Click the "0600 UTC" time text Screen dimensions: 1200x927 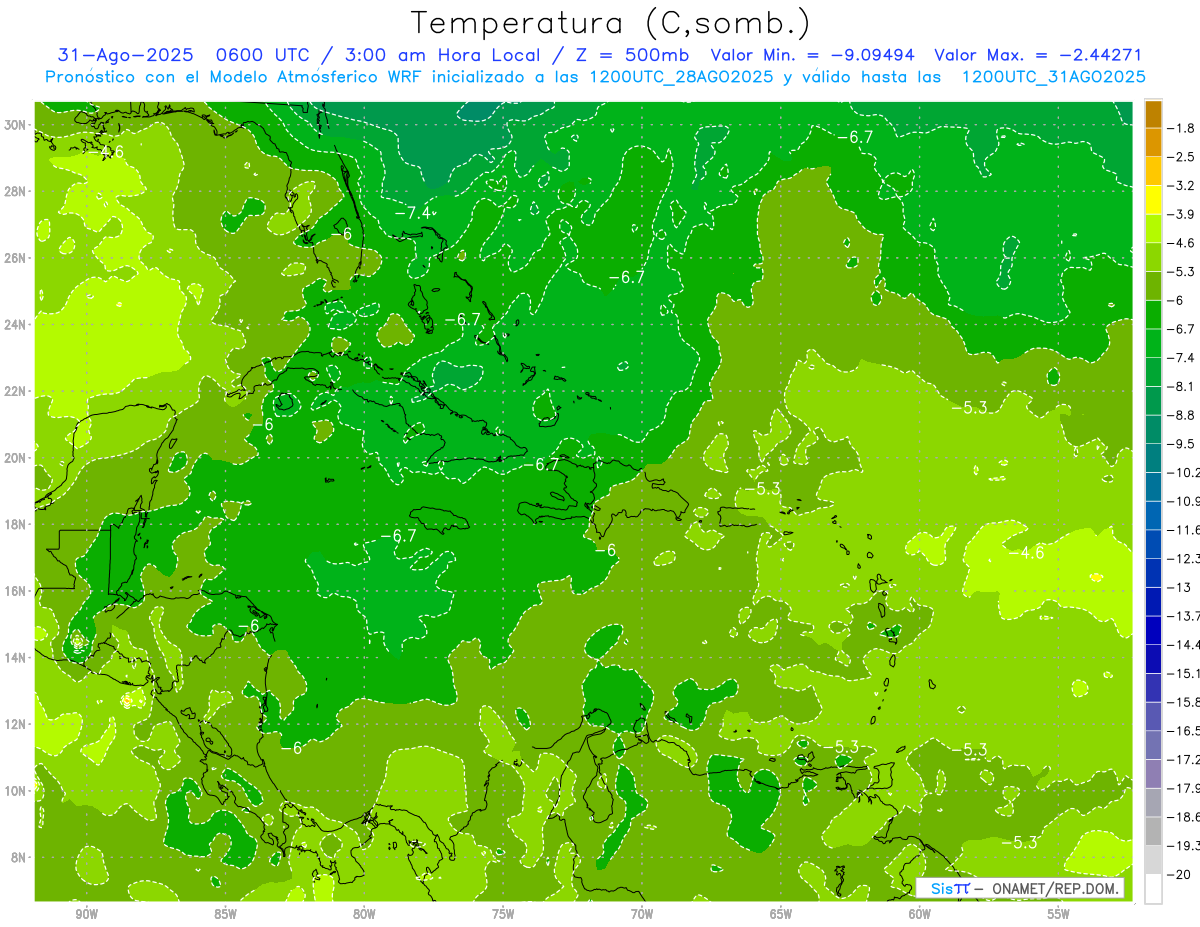(264, 55)
